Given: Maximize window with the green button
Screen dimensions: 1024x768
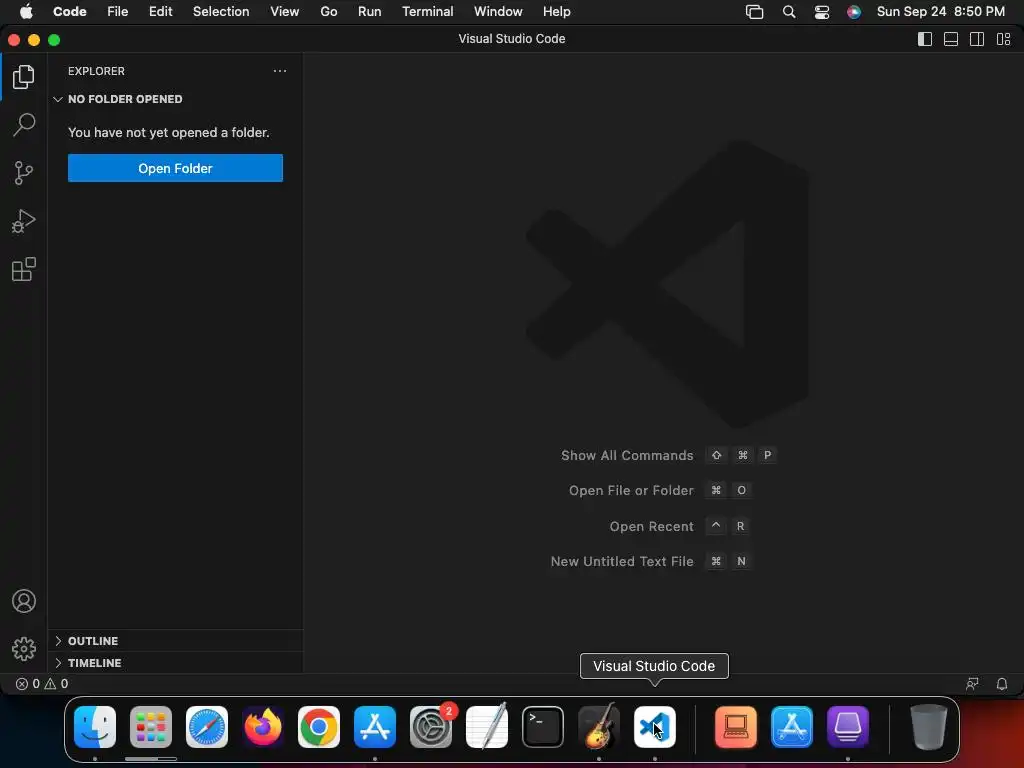Looking at the screenshot, I should click(x=54, y=40).
